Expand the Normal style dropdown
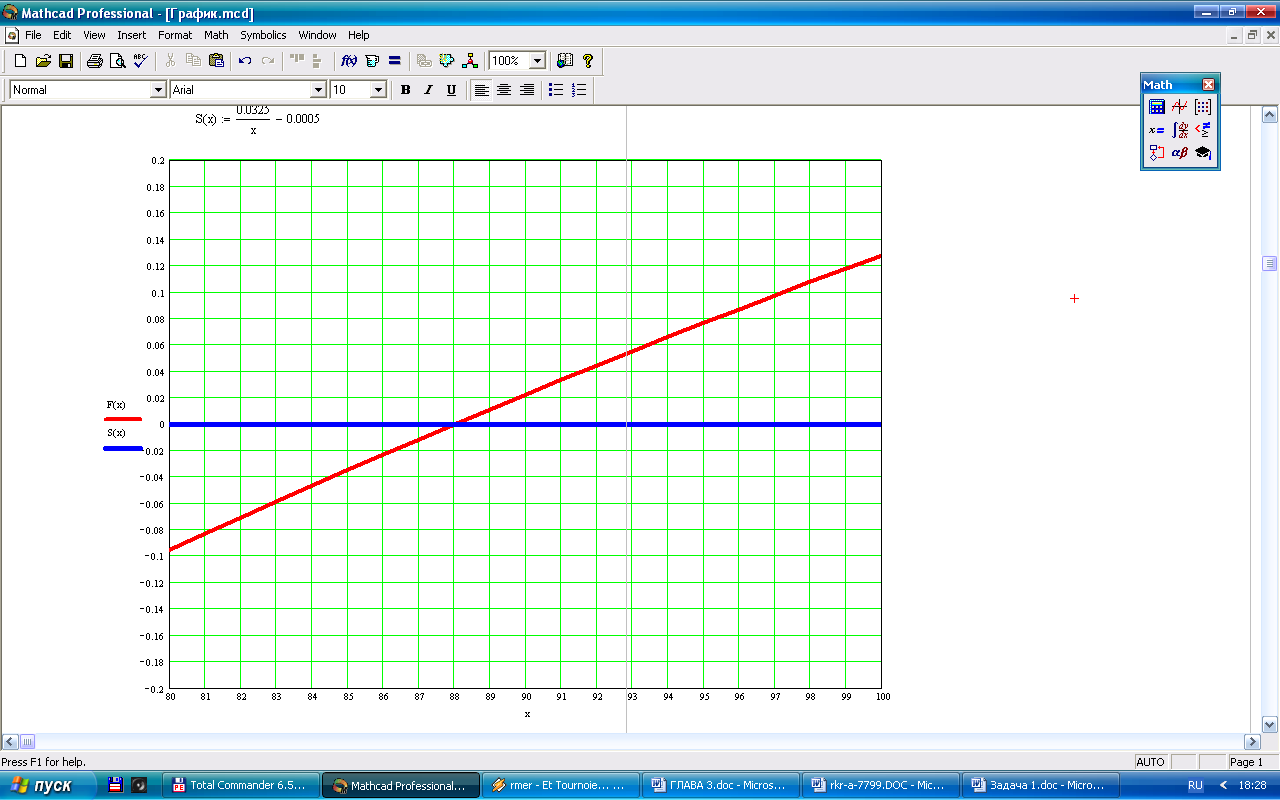The width and height of the screenshot is (1280, 800). [157, 90]
